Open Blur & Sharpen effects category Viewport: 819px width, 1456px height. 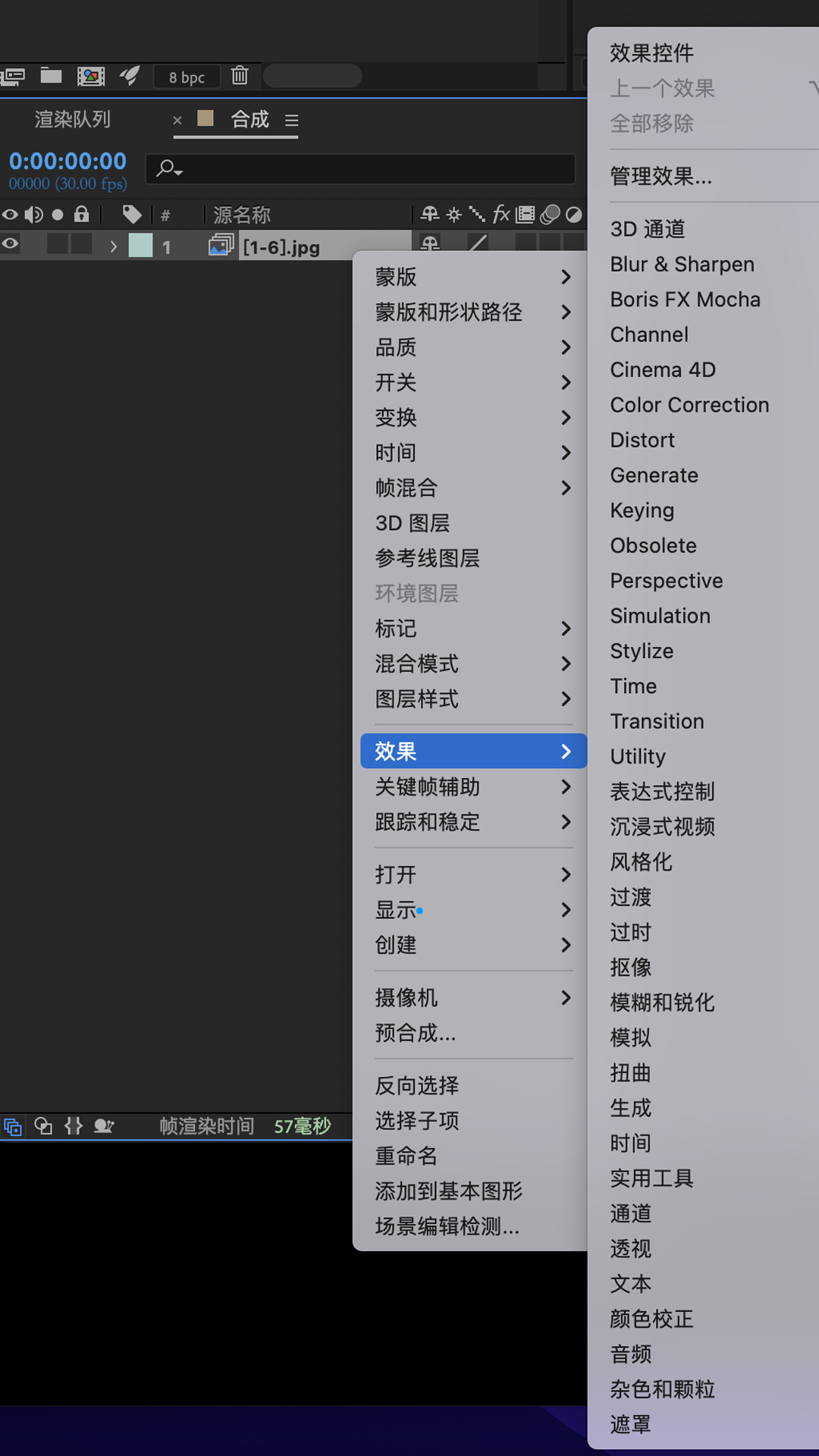tap(705, 264)
